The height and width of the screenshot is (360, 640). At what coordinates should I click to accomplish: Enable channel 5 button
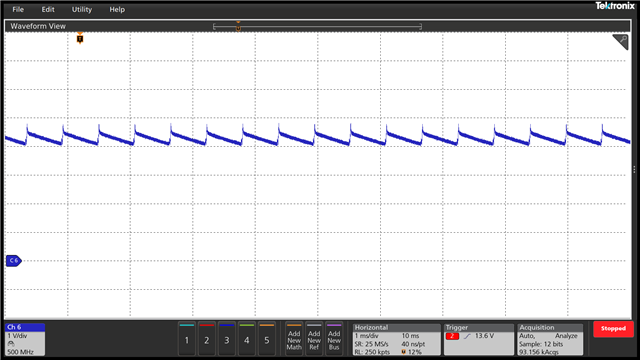tap(267, 339)
